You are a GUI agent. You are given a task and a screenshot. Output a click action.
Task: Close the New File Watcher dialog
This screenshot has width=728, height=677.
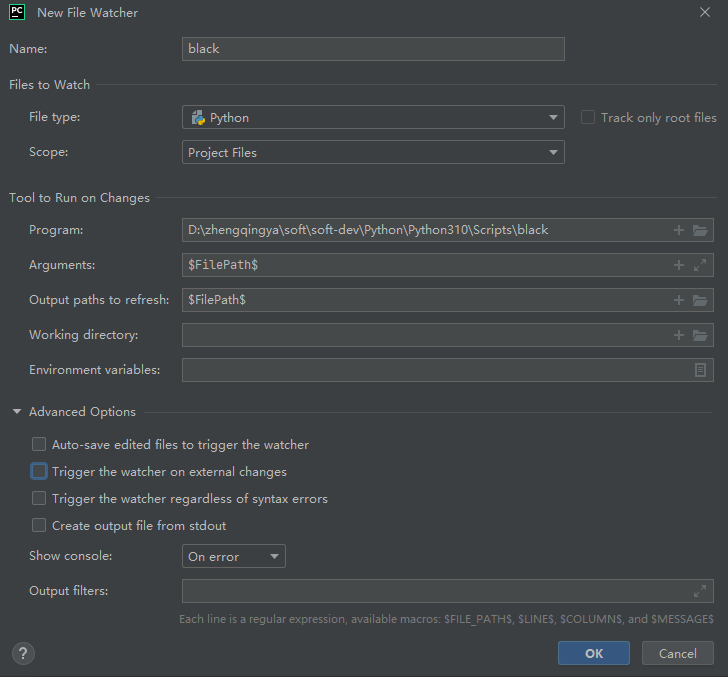point(705,12)
